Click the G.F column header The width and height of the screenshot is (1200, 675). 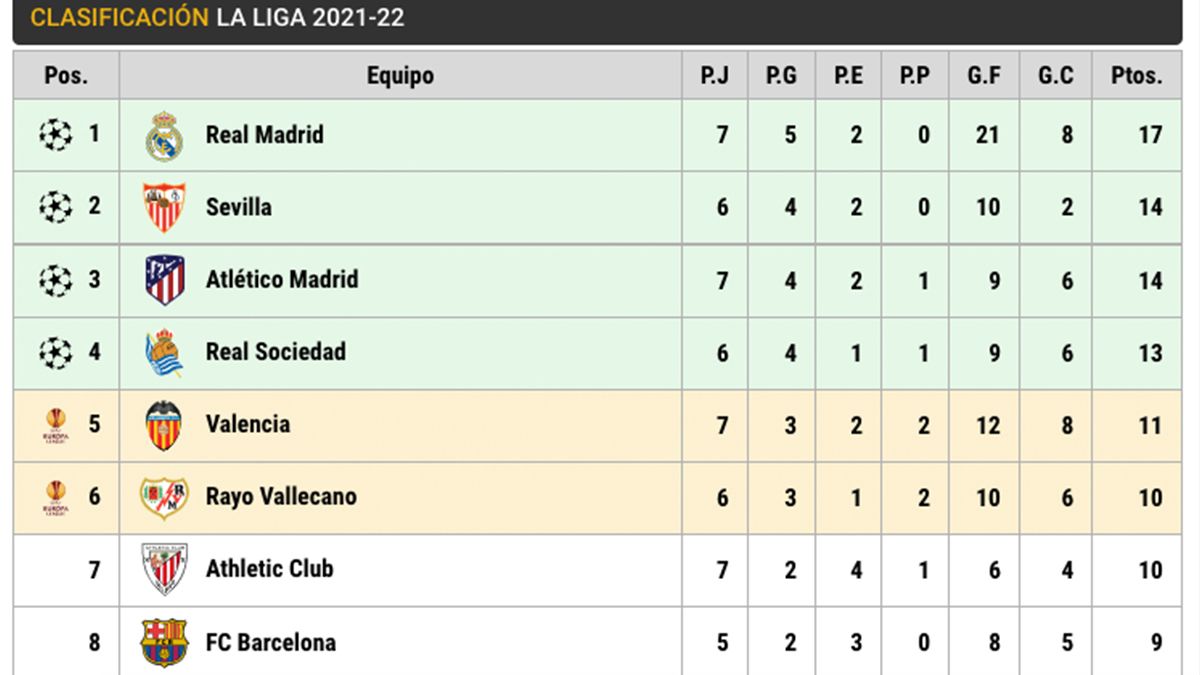pos(984,76)
